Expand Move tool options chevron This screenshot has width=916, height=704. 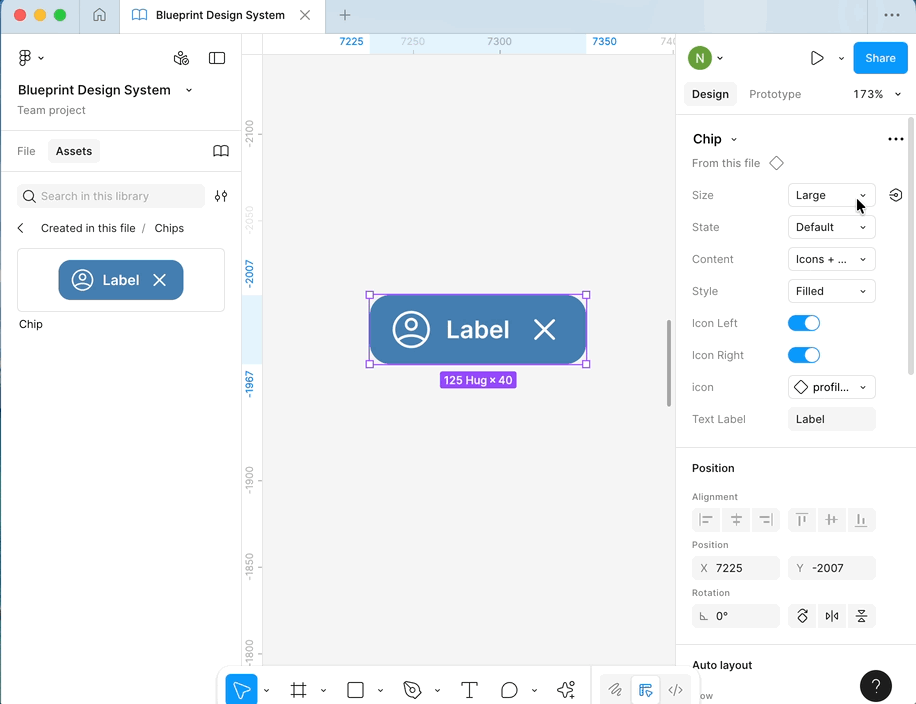(266, 691)
